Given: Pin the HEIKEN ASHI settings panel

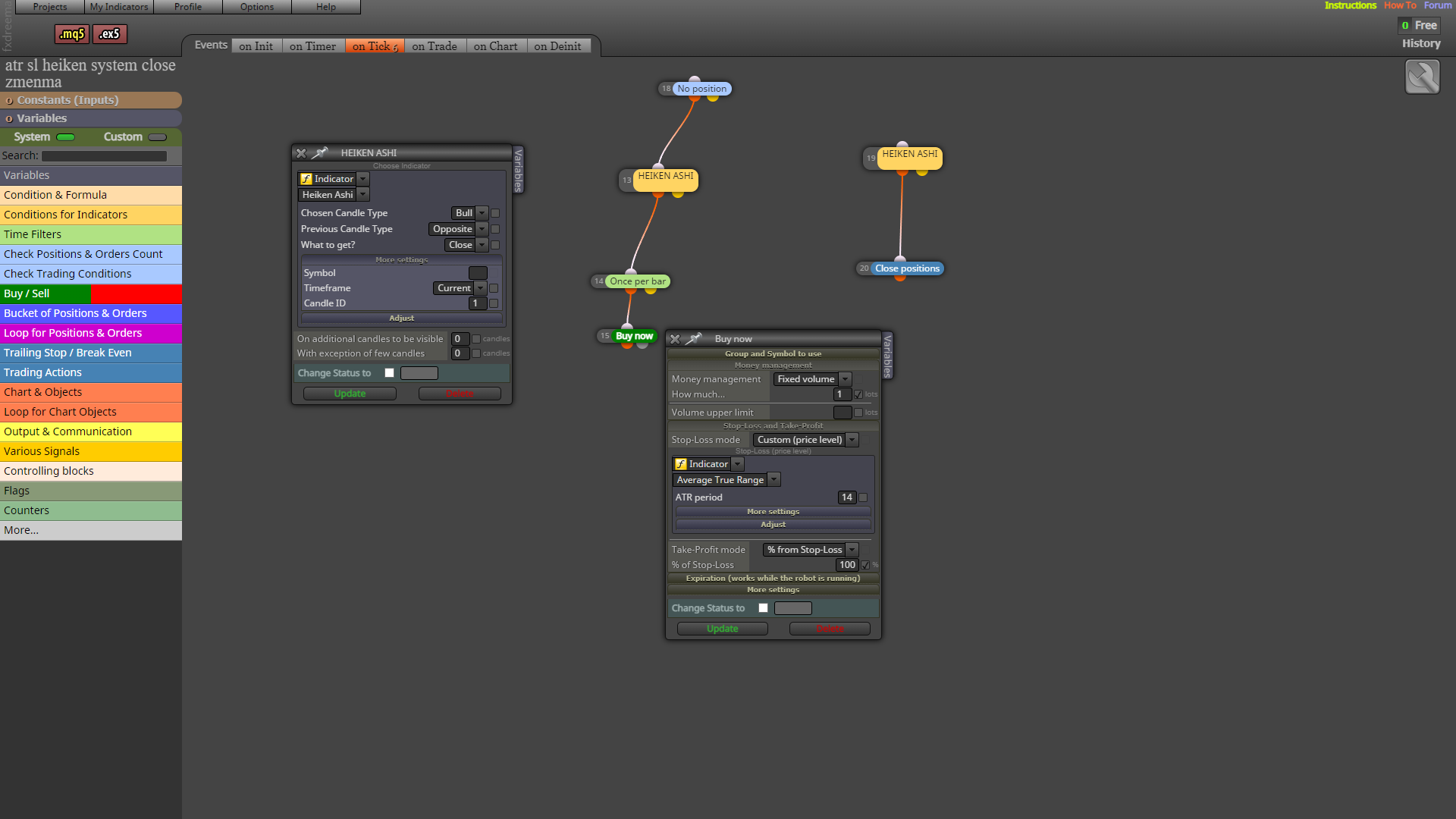Looking at the screenshot, I should [x=321, y=152].
